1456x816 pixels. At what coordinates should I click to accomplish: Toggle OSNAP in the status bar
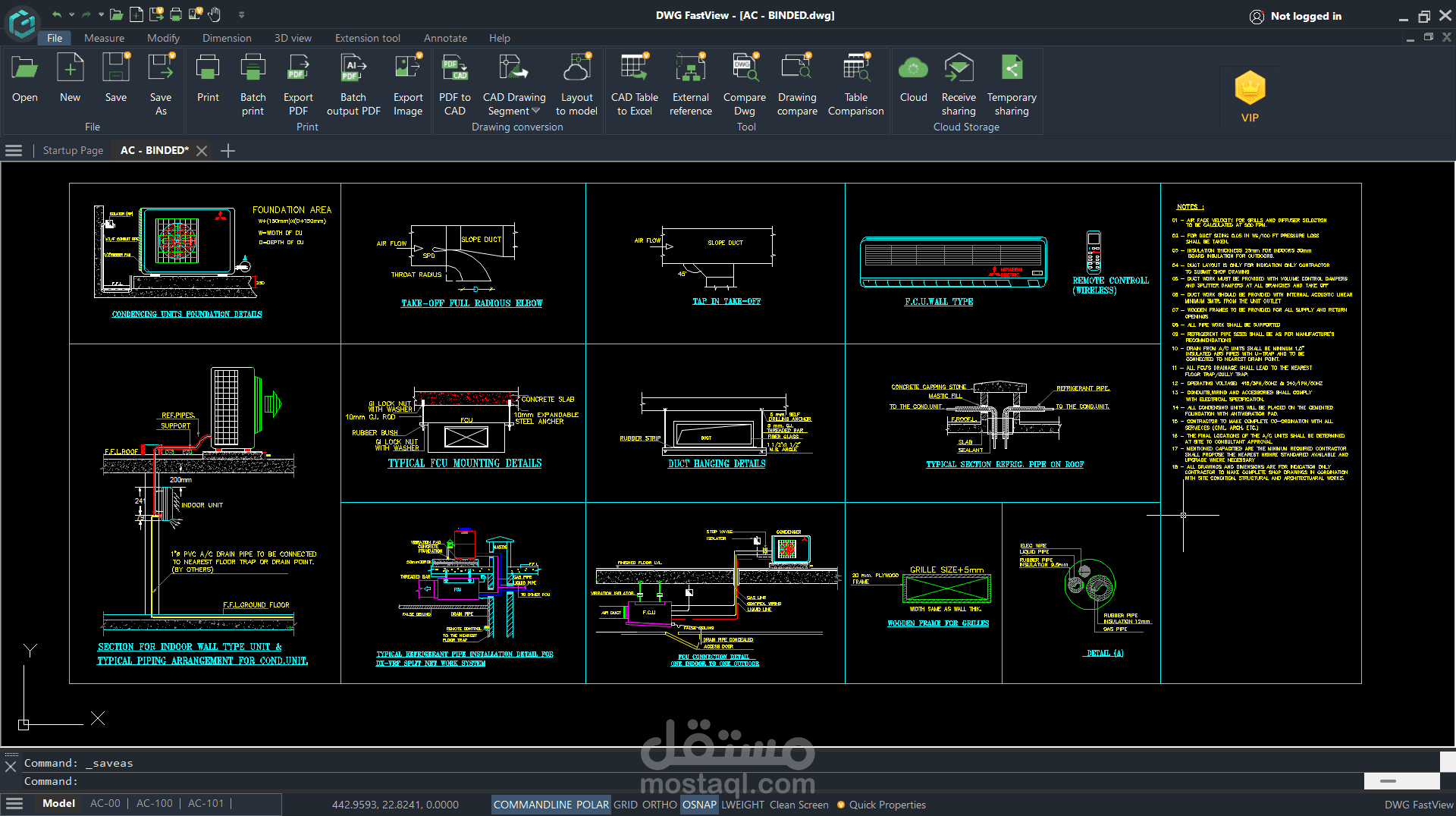[699, 805]
